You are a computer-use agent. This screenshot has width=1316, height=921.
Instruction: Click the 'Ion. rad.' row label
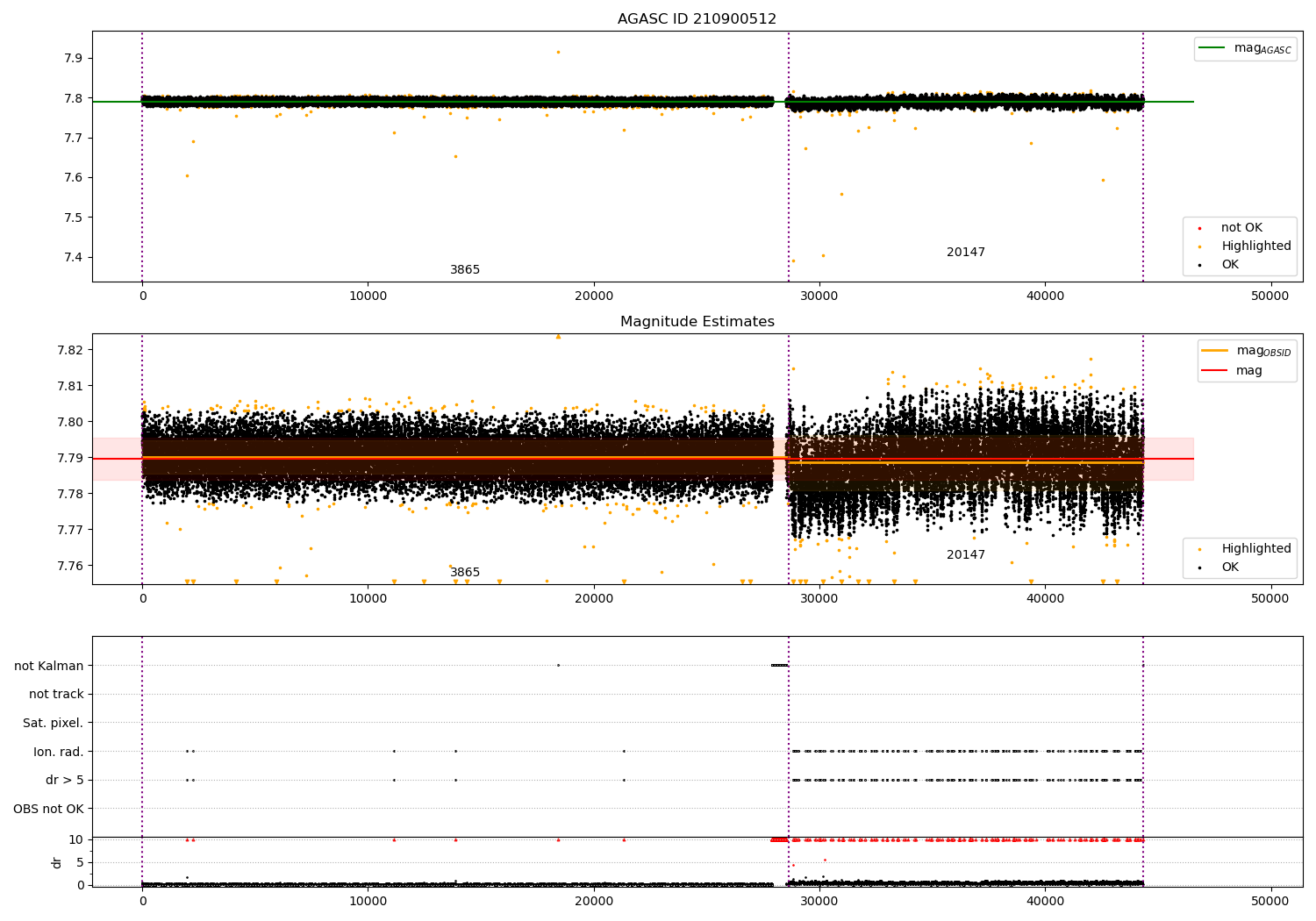pos(59,752)
